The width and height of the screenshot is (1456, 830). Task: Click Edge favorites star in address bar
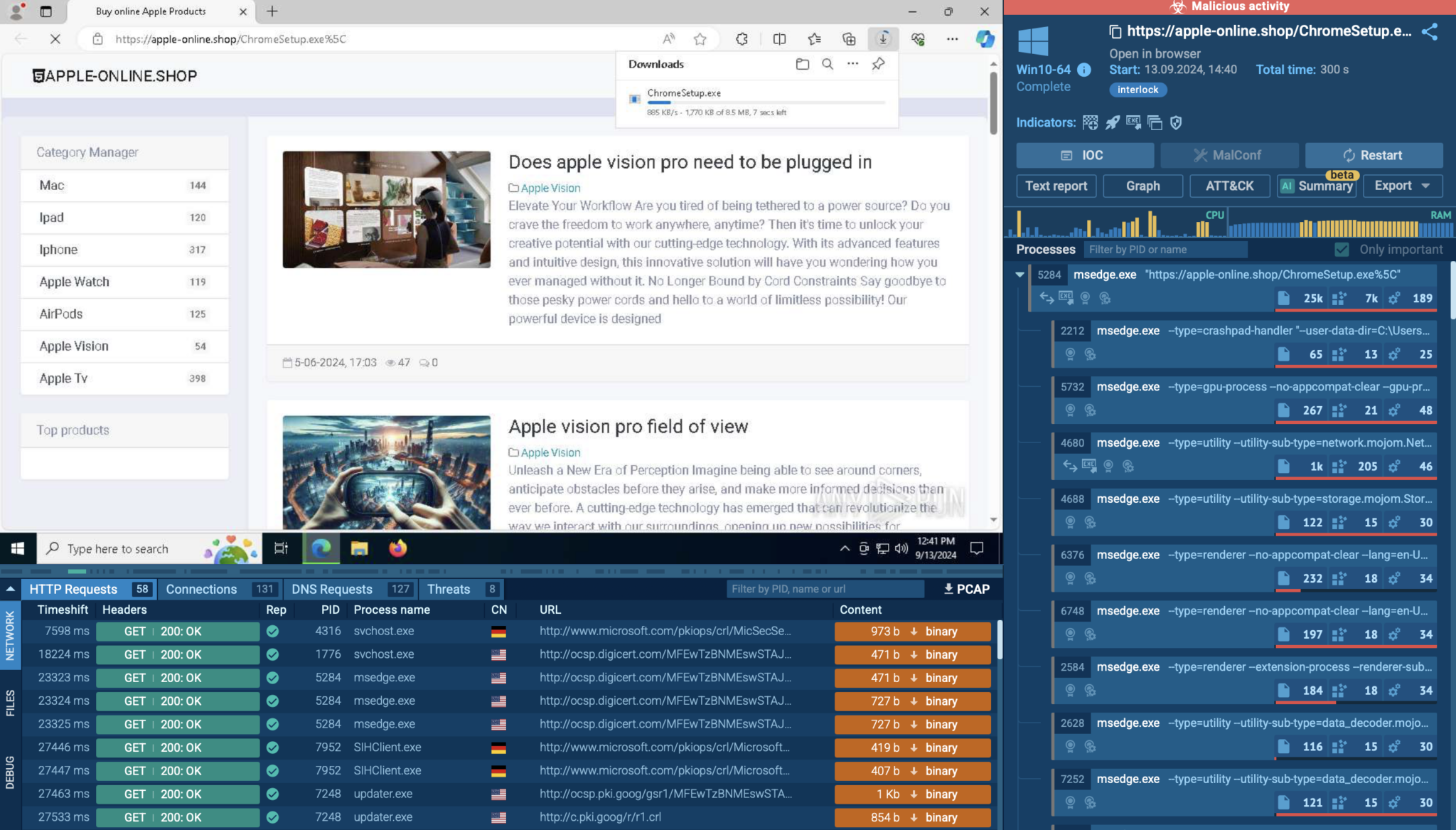(x=700, y=39)
